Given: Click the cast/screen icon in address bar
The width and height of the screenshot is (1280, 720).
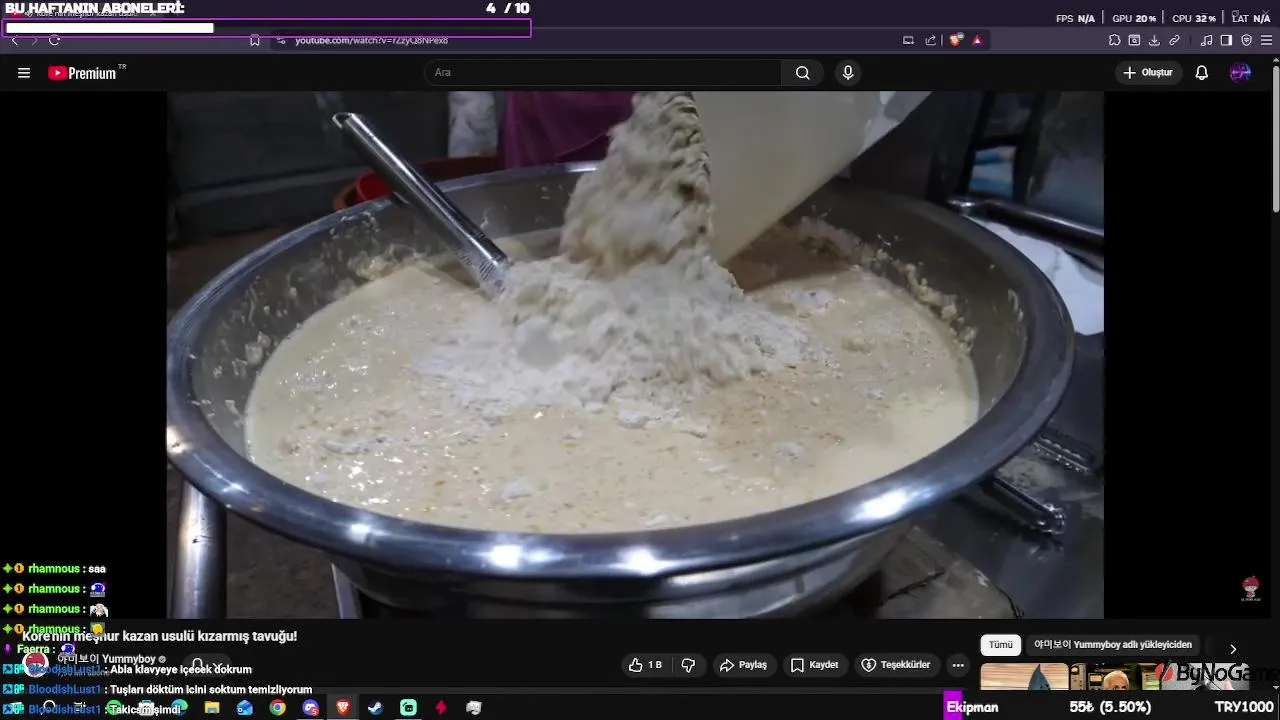Looking at the screenshot, I should (x=908, y=40).
